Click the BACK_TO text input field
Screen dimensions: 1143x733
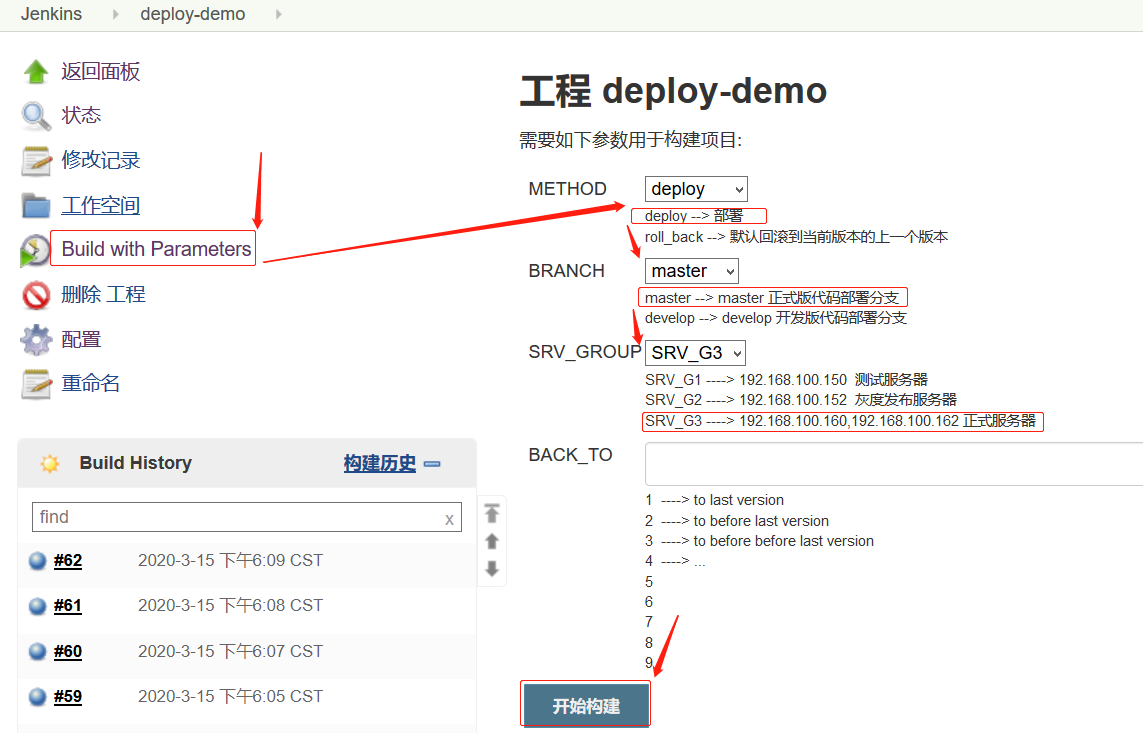894,463
